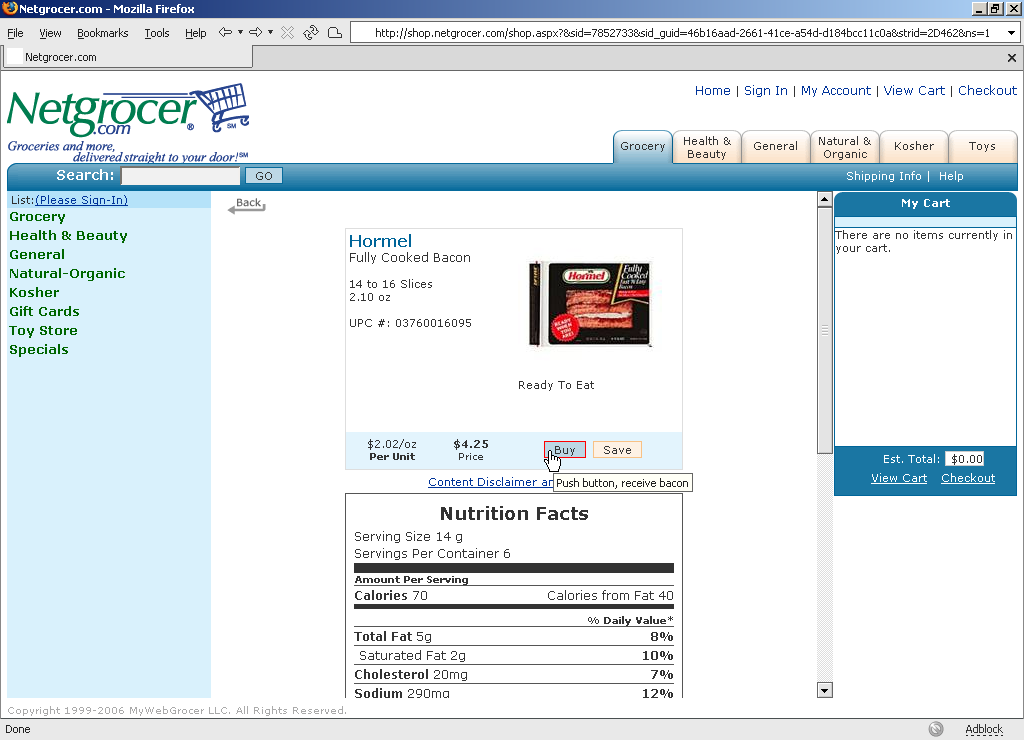Switch to the Health & Beauty store tab
This screenshot has width=1024, height=740.
[x=707, y=147]
